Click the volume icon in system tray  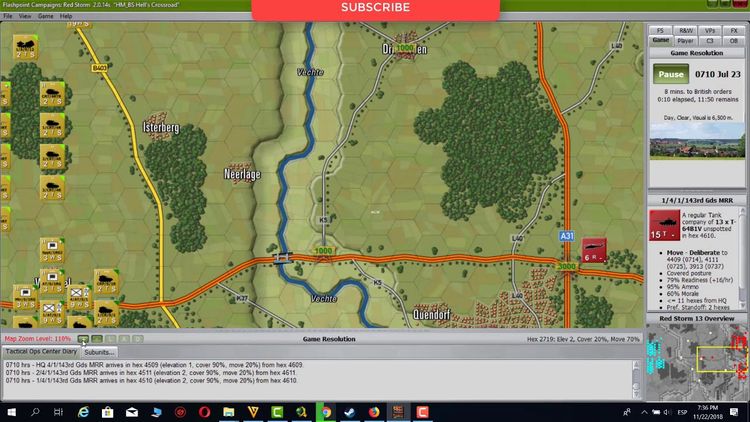coord(668,412)
